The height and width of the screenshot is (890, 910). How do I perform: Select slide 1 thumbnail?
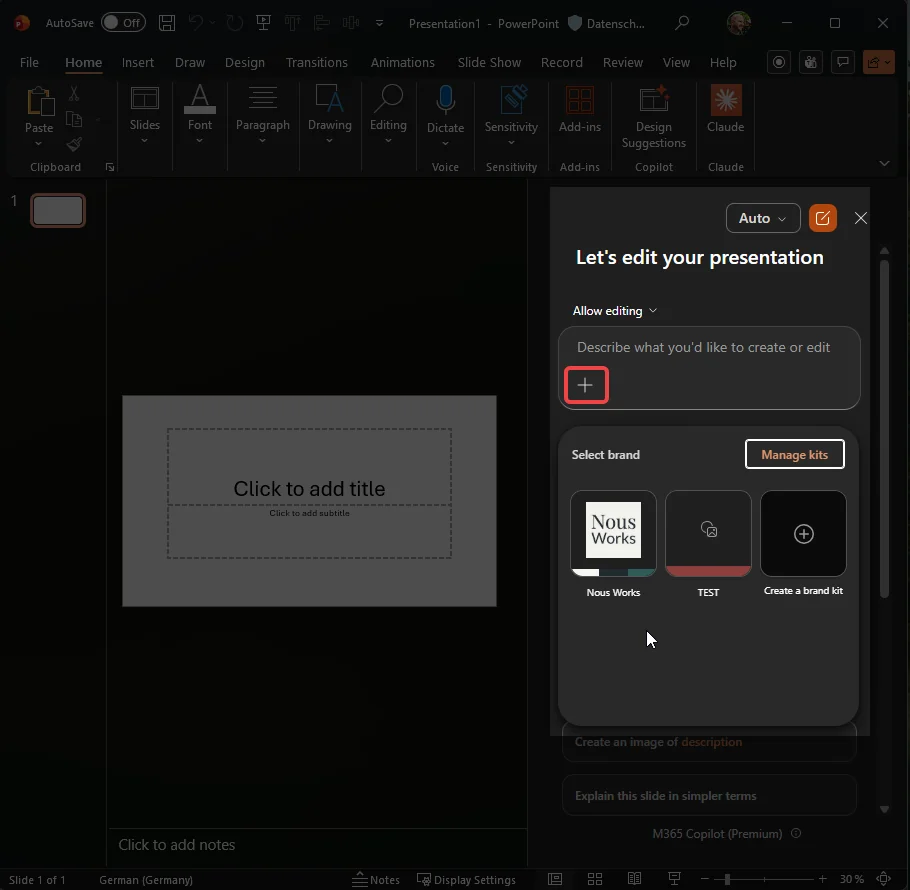[x=58, y=210]
